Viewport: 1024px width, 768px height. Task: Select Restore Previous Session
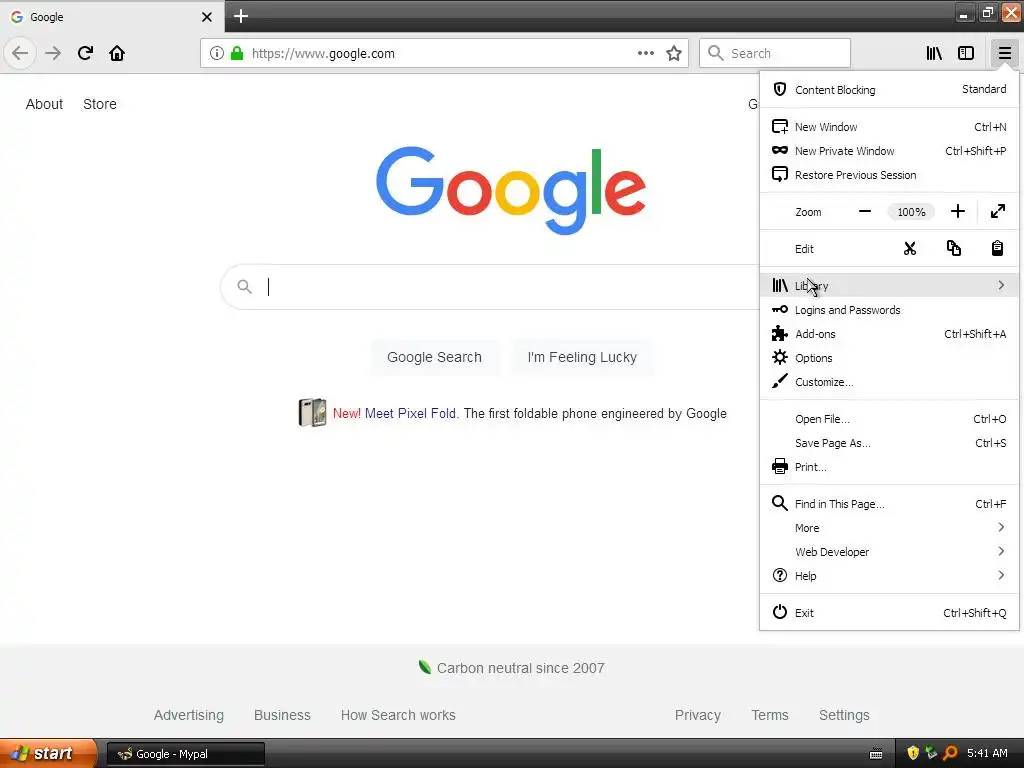(x=889, y=175)
